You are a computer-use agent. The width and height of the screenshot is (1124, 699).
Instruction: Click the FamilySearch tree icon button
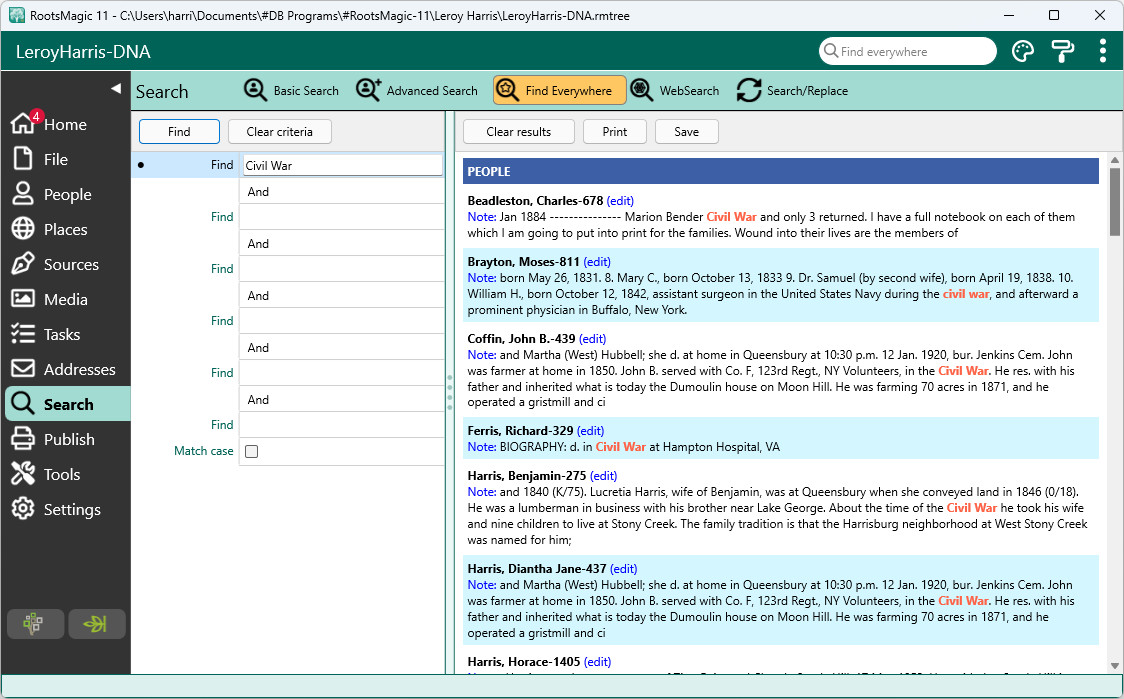[35, 624]
